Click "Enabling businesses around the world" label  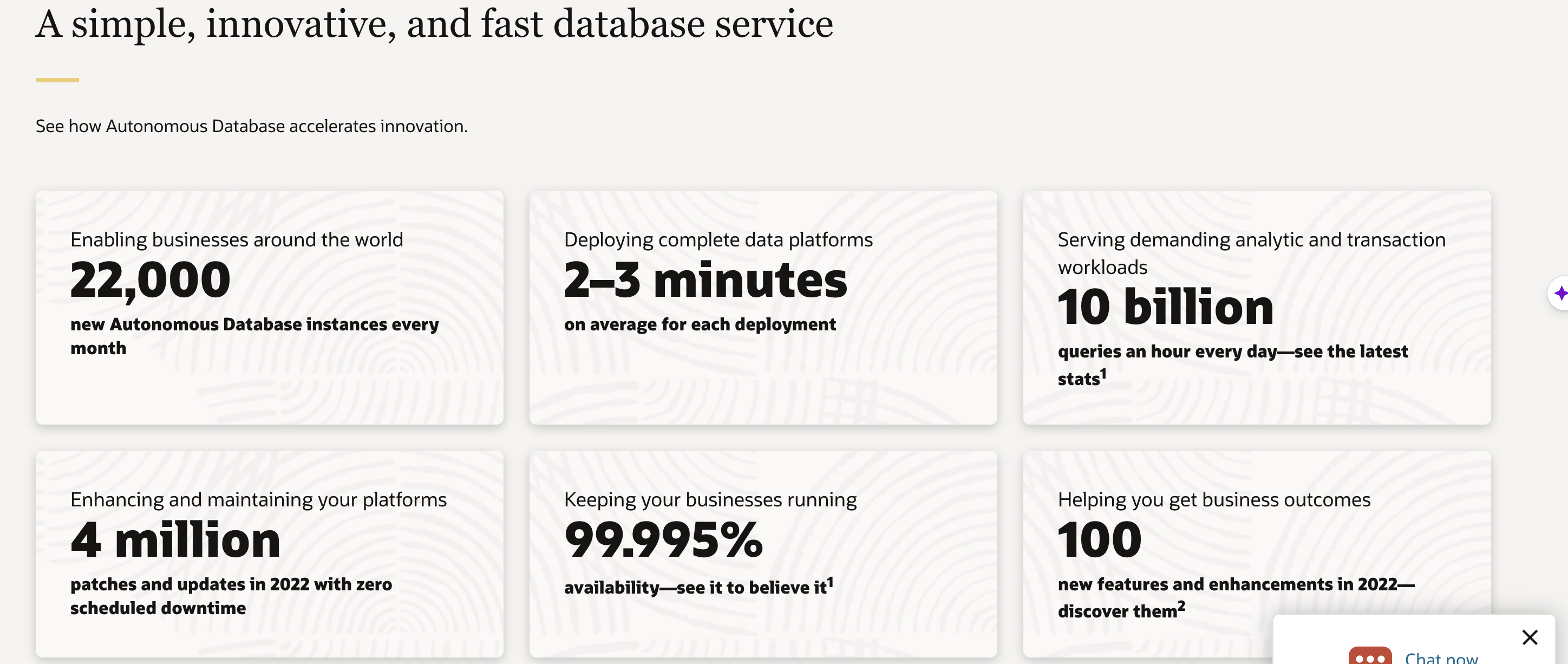(236, 240)
